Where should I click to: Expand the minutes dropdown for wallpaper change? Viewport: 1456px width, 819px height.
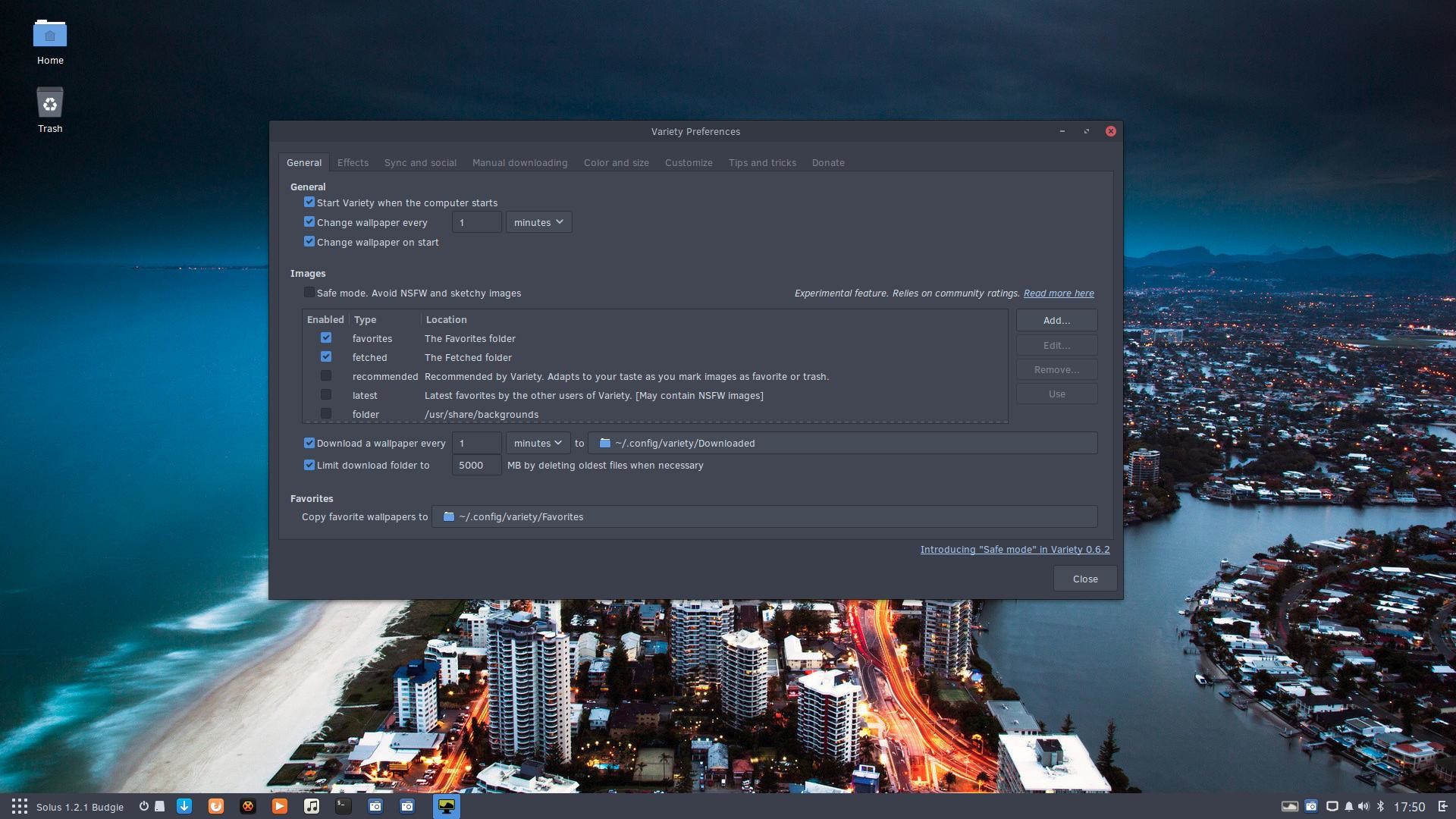pos(539,223)
